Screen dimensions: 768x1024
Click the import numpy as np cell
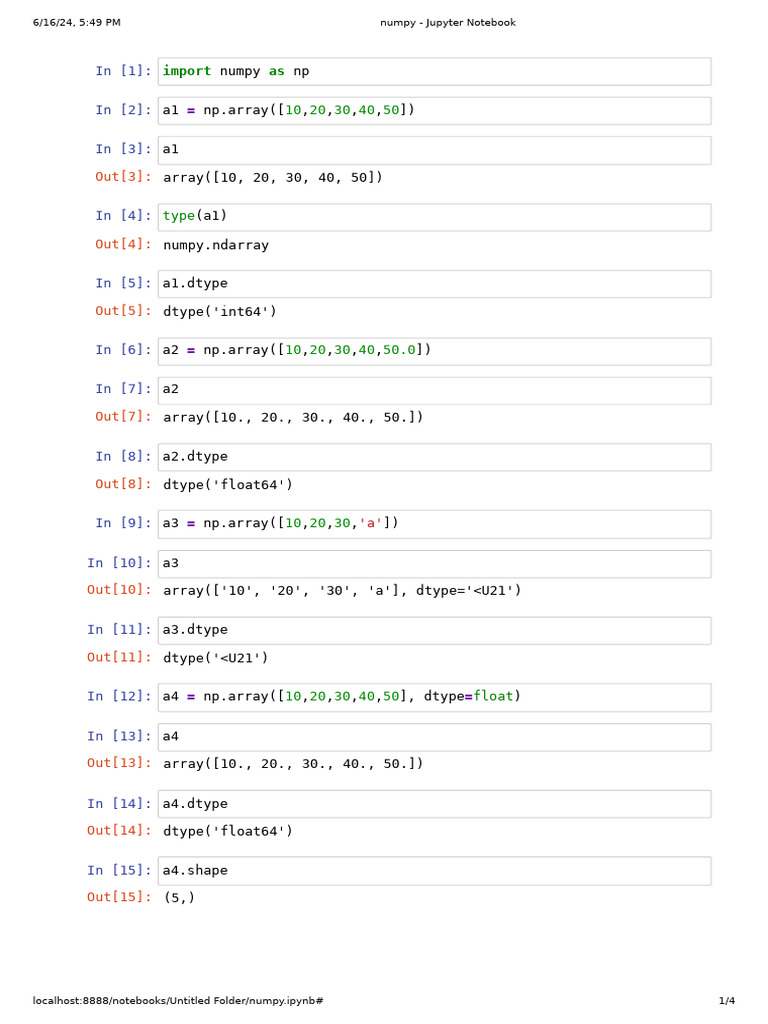[x=434, y=71]
